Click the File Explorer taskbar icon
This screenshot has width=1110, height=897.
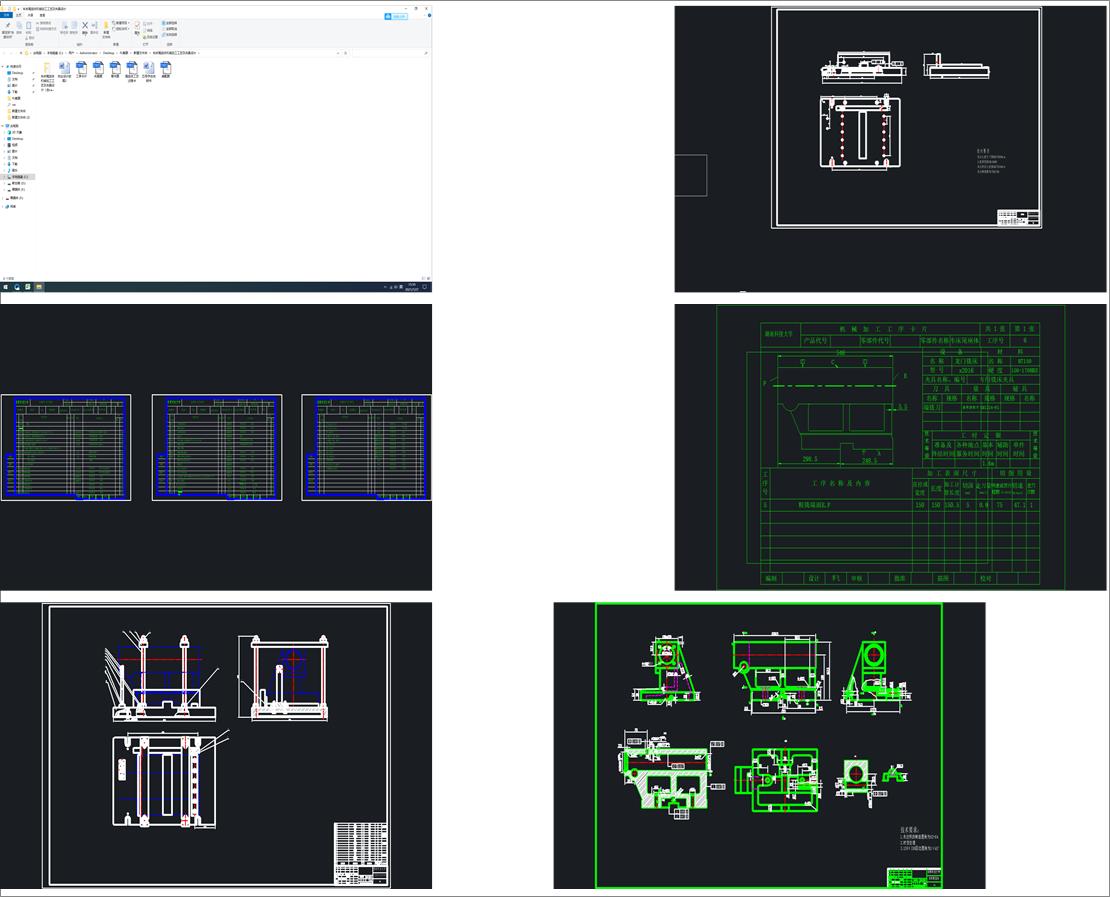click(x=39, y=287)
